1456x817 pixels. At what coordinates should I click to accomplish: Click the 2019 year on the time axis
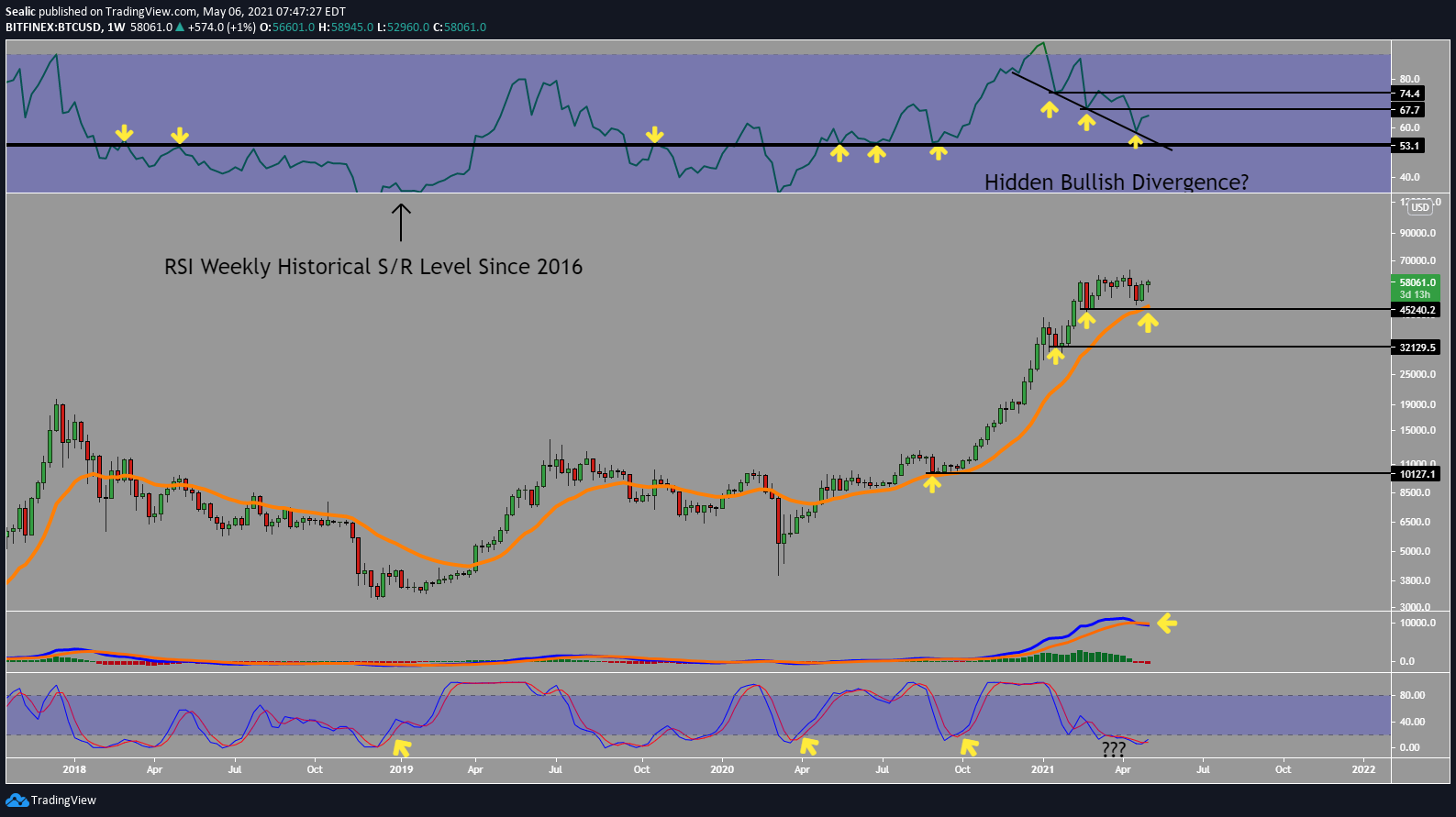pos(401,769)
